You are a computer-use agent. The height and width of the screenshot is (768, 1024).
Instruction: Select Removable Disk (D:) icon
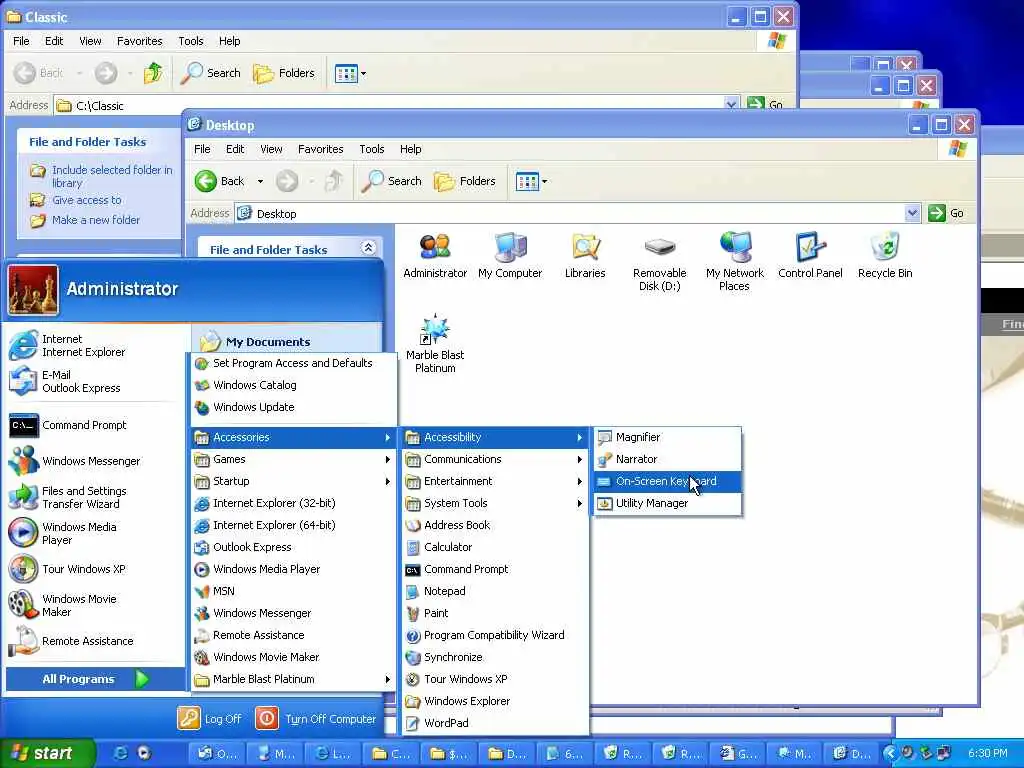[660, 262]
